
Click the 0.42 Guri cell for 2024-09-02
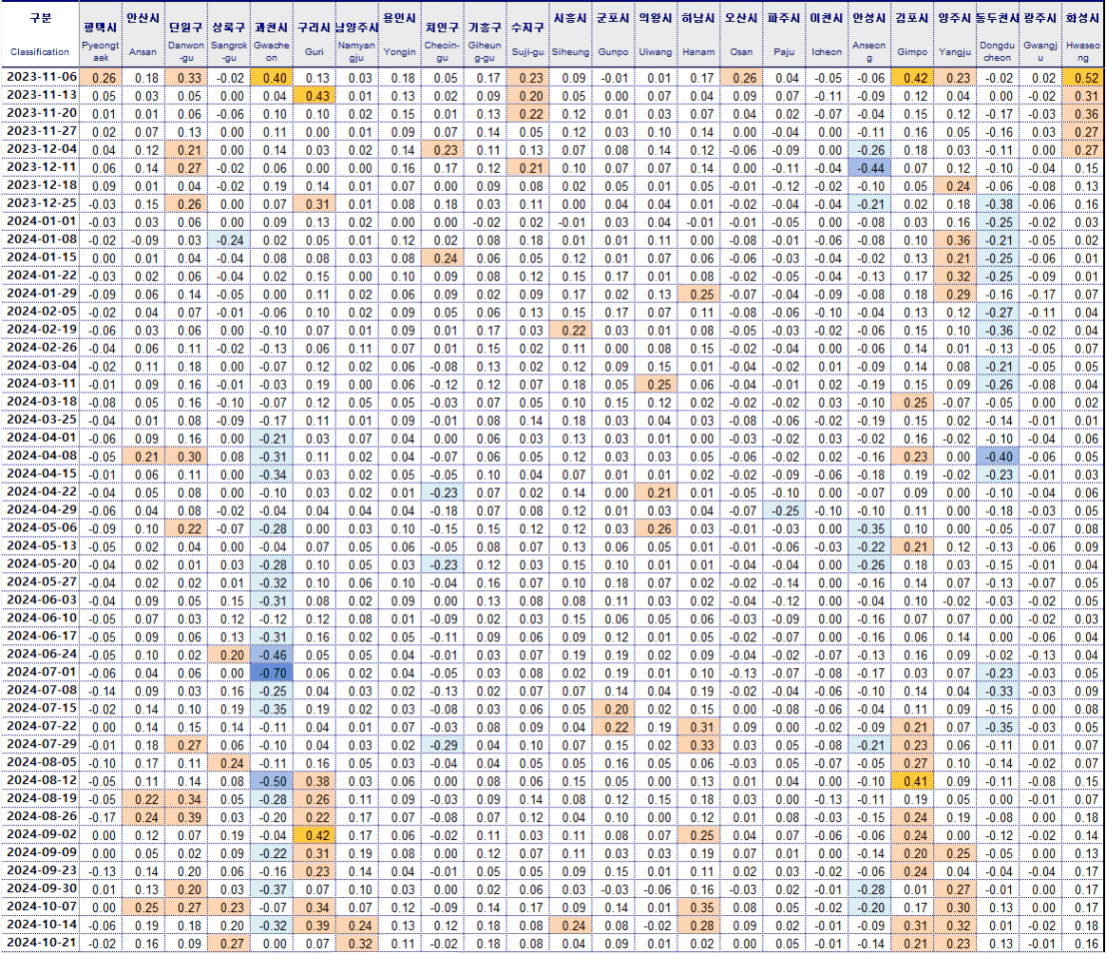coord(314,835)
